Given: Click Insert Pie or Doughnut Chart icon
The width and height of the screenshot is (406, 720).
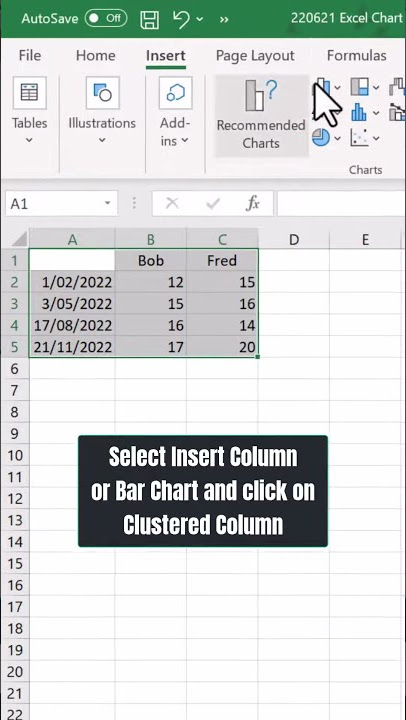Looking at the screenshot, I should click(x=321, y=137).
